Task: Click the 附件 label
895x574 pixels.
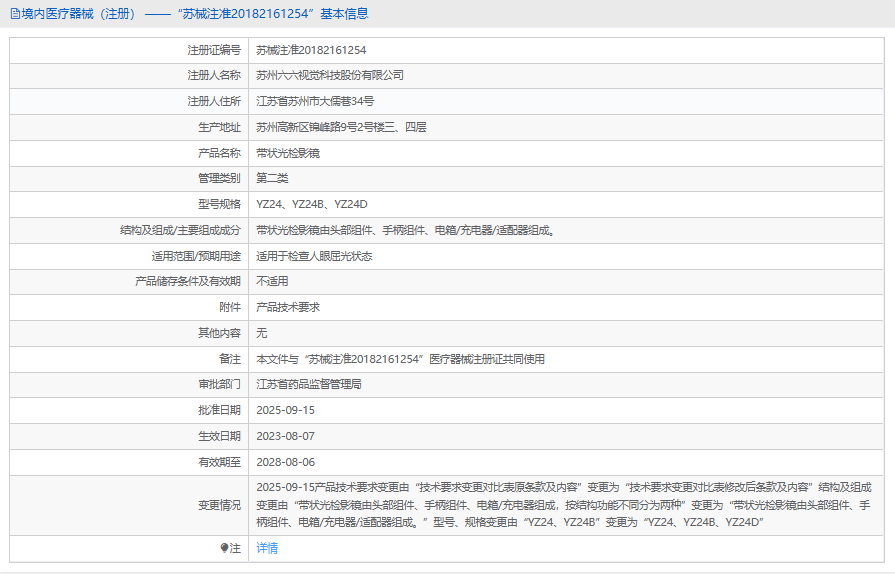Action: (230, 308)
